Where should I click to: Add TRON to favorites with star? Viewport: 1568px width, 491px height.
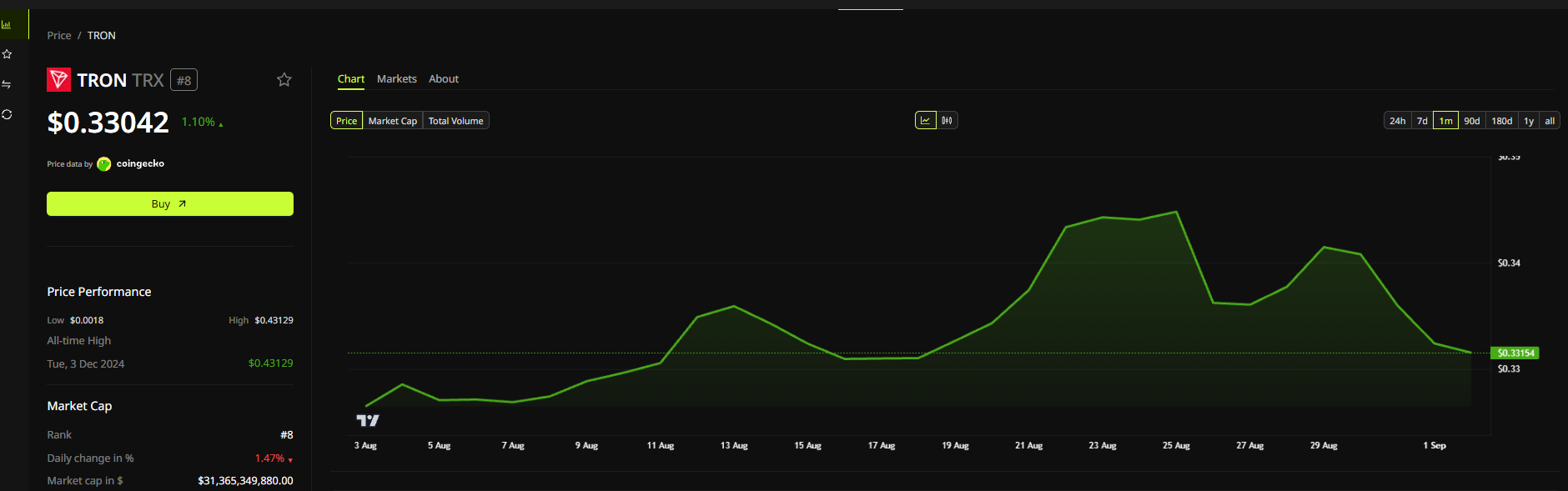[284, 79]
